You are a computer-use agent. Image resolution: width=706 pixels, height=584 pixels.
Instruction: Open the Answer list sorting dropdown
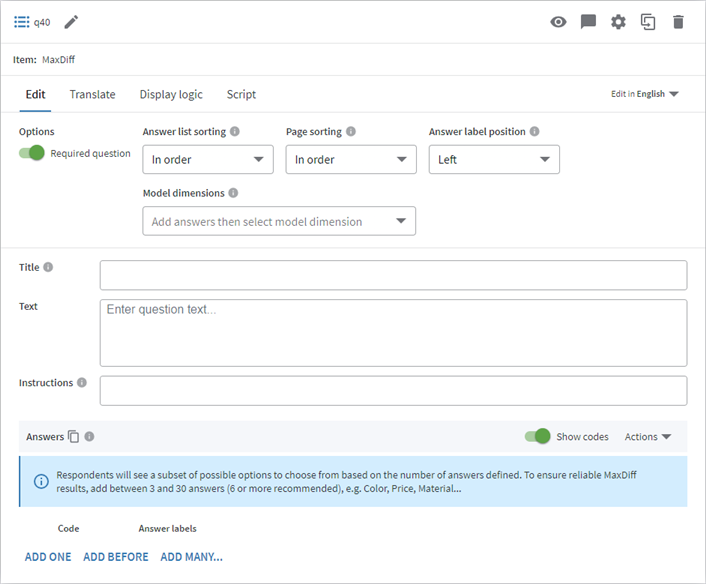coord(208,159)
